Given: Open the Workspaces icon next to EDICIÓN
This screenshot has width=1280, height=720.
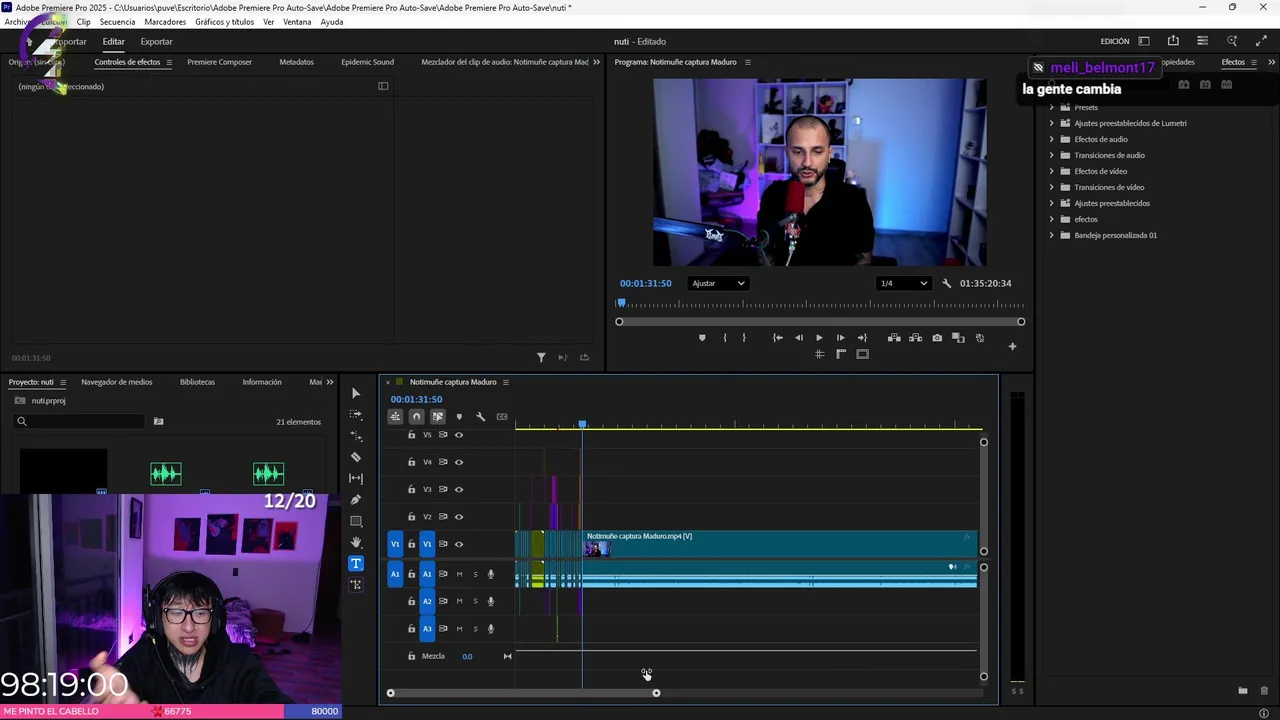Looking at the screenshot, I should pos(1144,41).
